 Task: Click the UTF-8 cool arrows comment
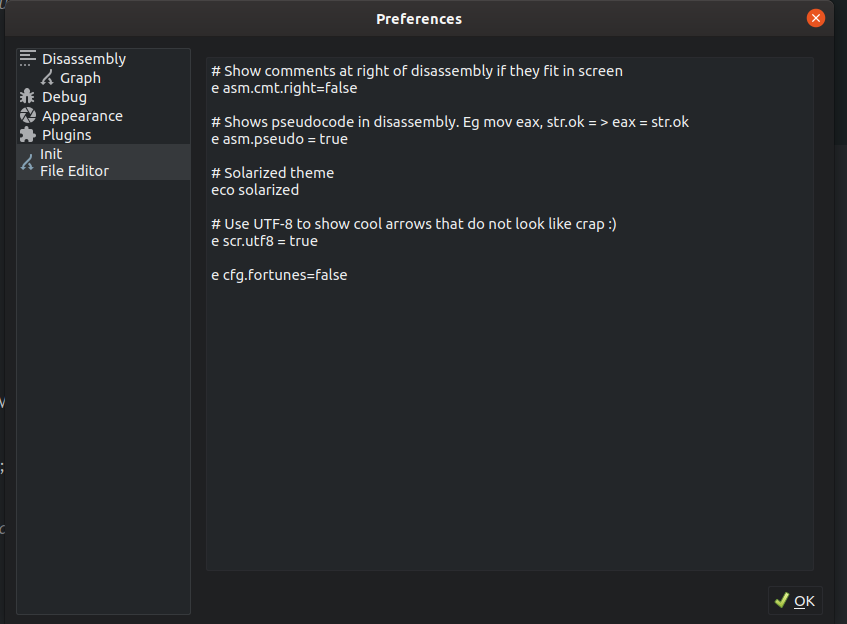click(414, 224)
